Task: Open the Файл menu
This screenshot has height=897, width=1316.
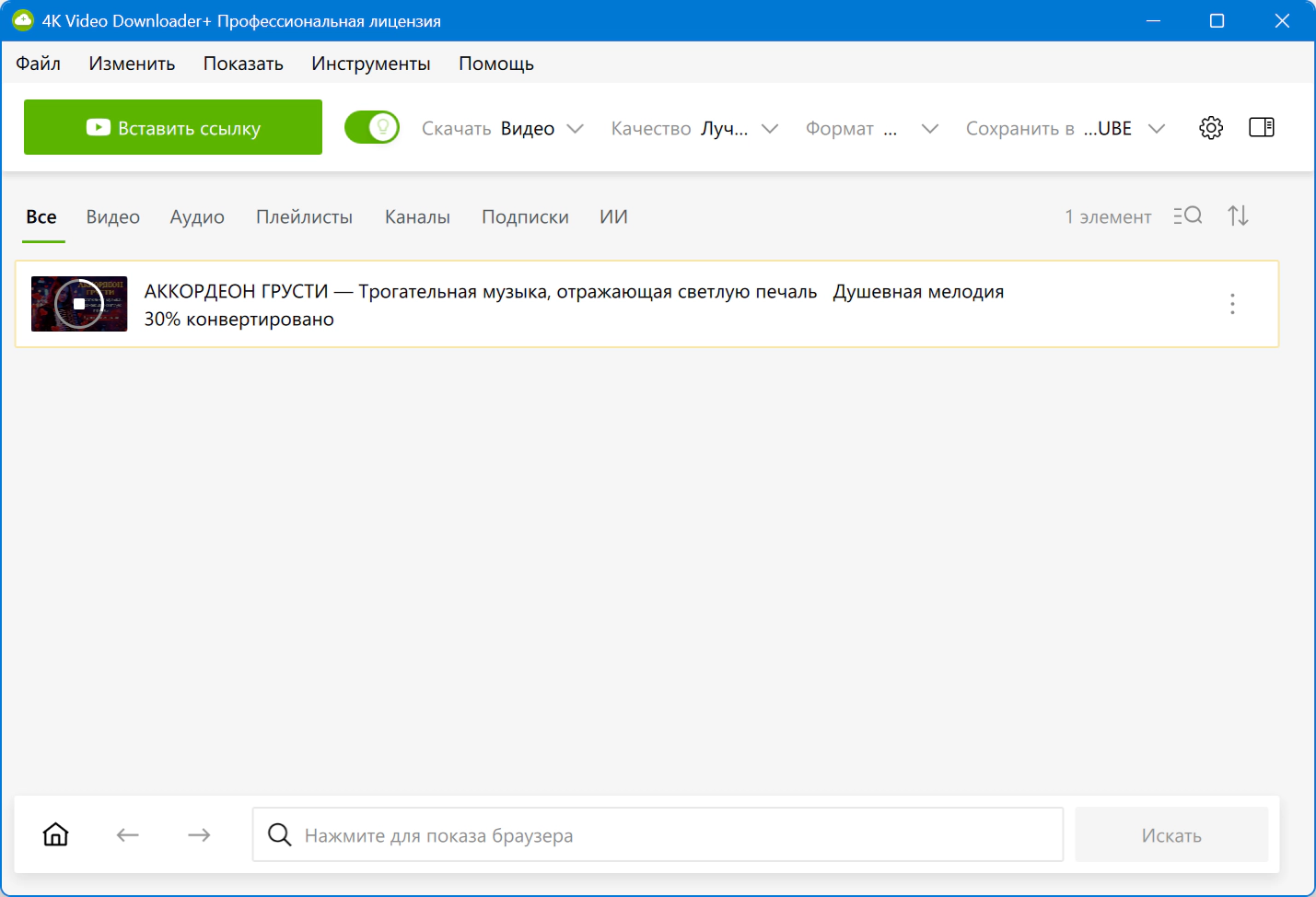Action: pyautogui.click(x=38, y=64)
